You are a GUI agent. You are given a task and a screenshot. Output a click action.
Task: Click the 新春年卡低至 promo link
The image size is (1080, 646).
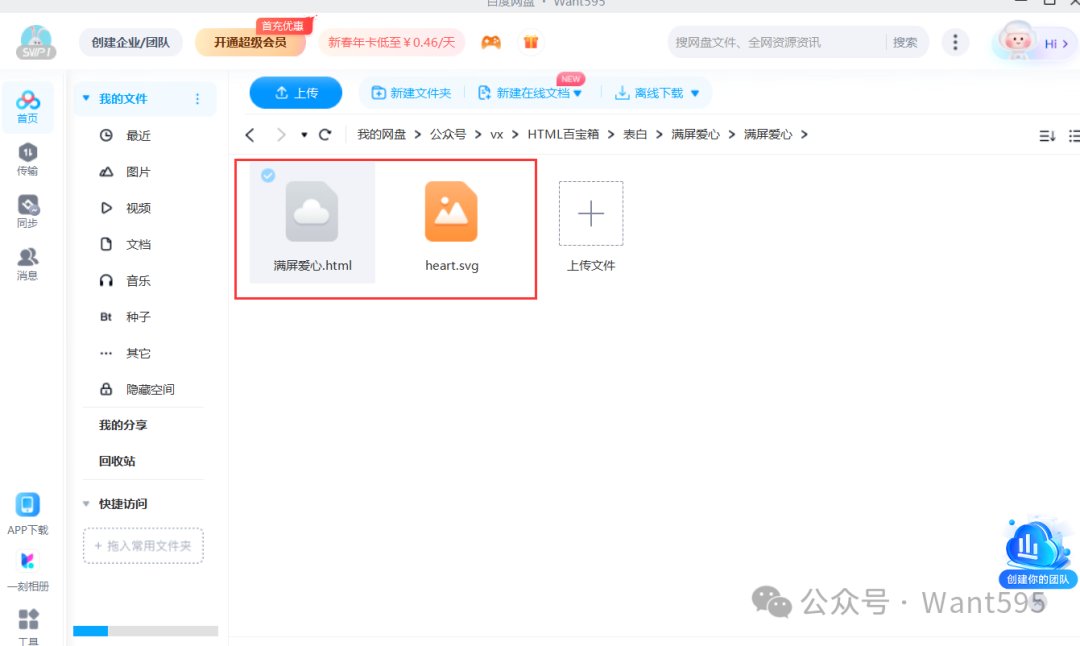(391, 43)
